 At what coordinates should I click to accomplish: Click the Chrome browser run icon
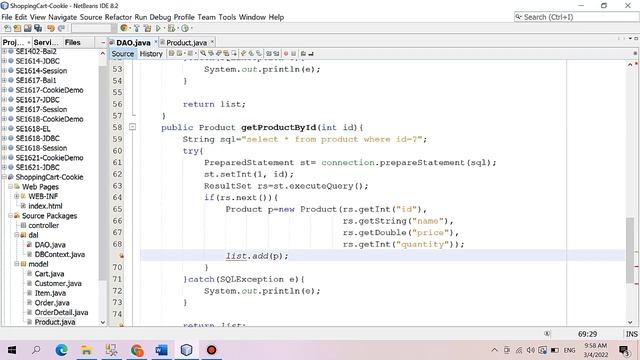pyautogui.click(x=124, y=28)
